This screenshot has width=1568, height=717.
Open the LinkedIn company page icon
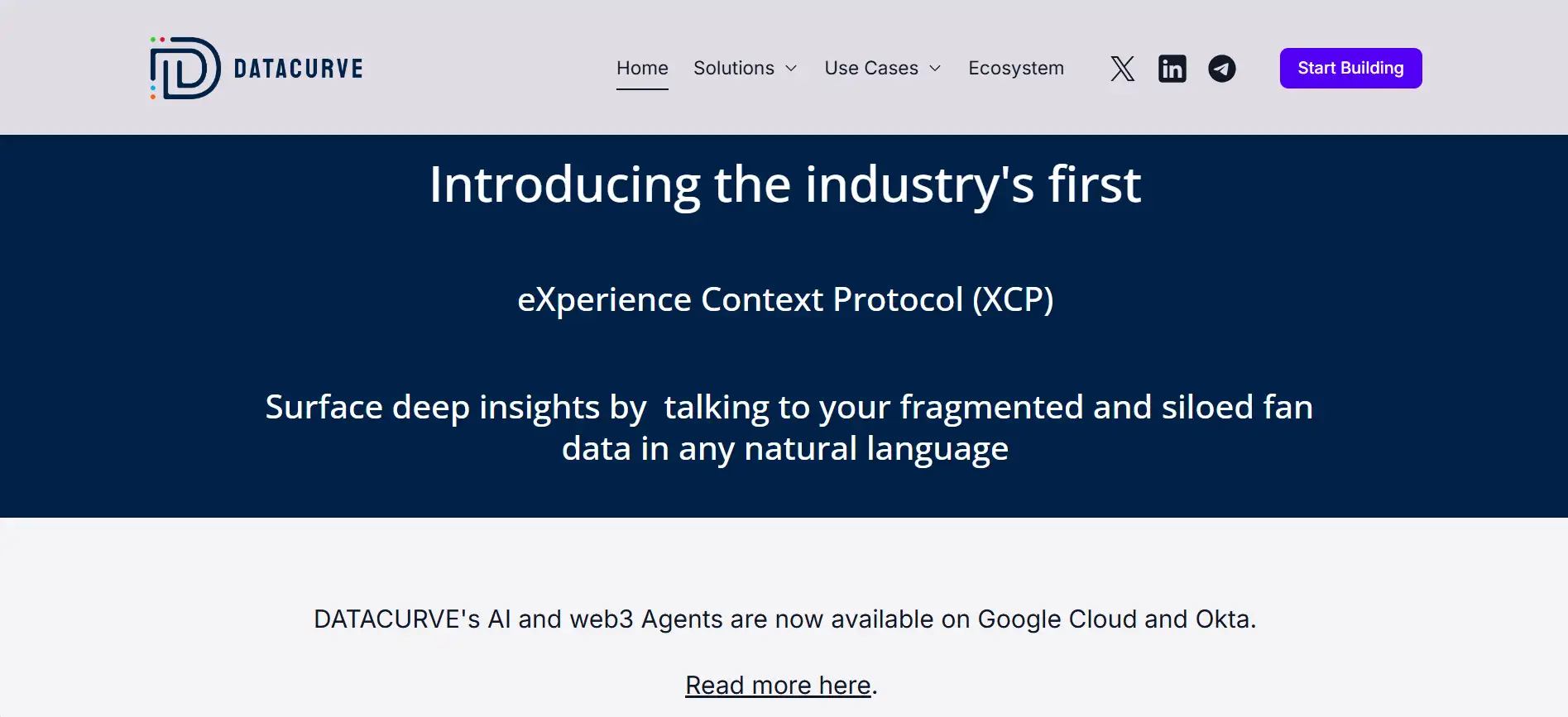pos(1172,69)
